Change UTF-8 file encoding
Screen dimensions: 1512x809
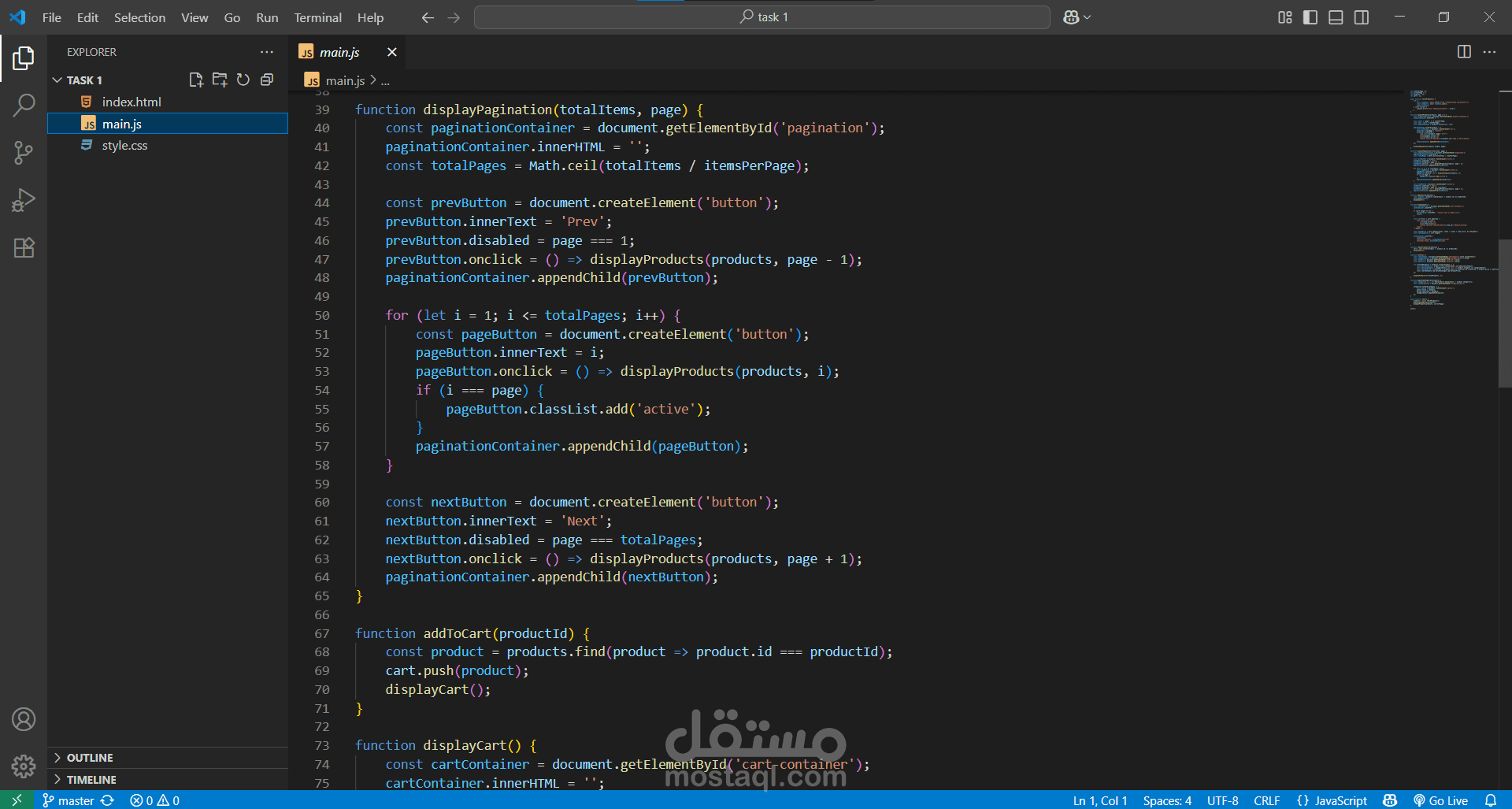[x=1222, y=800]
